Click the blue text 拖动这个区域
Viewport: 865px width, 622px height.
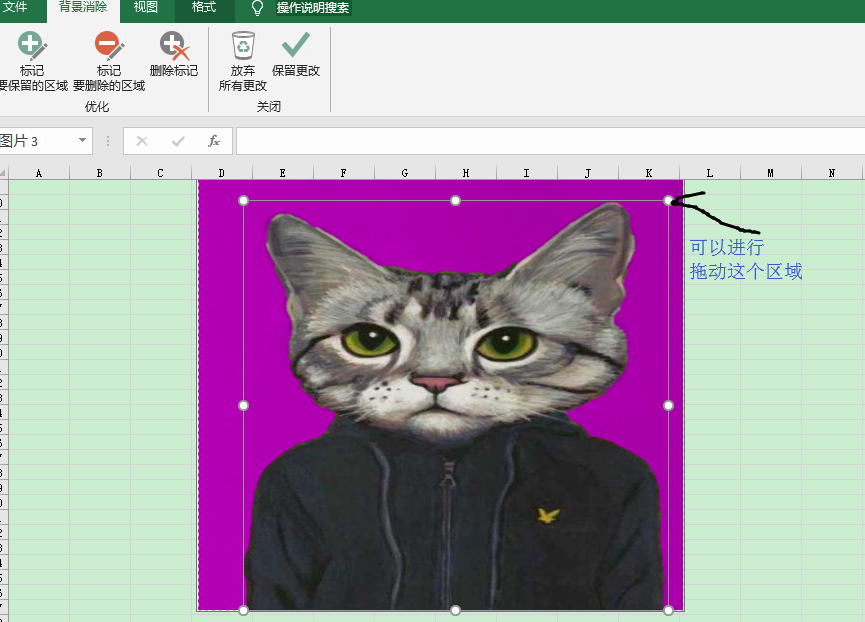[x=746, y=271]
